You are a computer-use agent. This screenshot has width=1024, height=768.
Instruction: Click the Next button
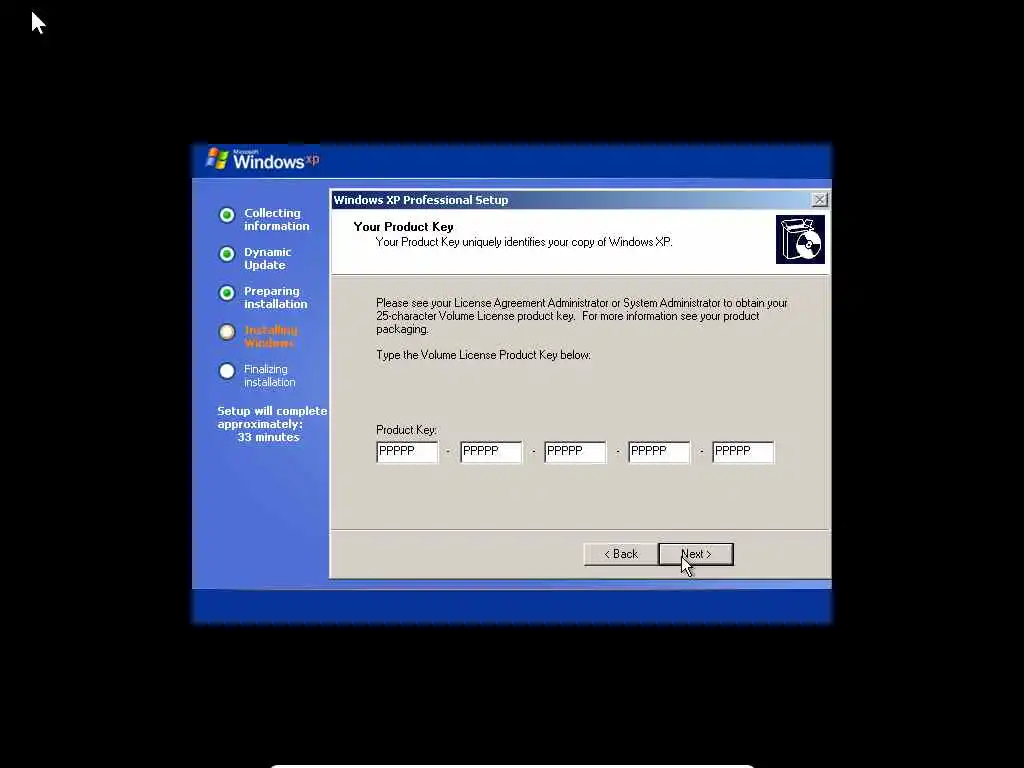coord(696,554)
